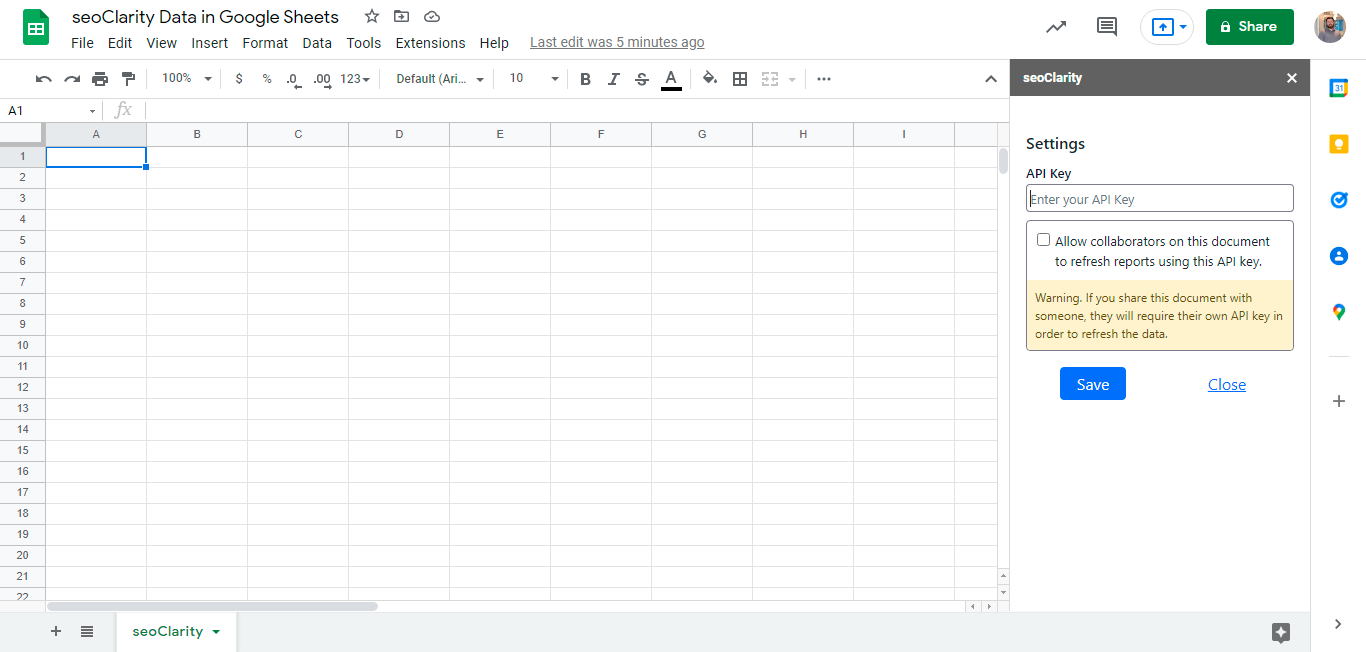1366x652 pixels.
Task: Click the Print icon
Action: tap(100, 79)
